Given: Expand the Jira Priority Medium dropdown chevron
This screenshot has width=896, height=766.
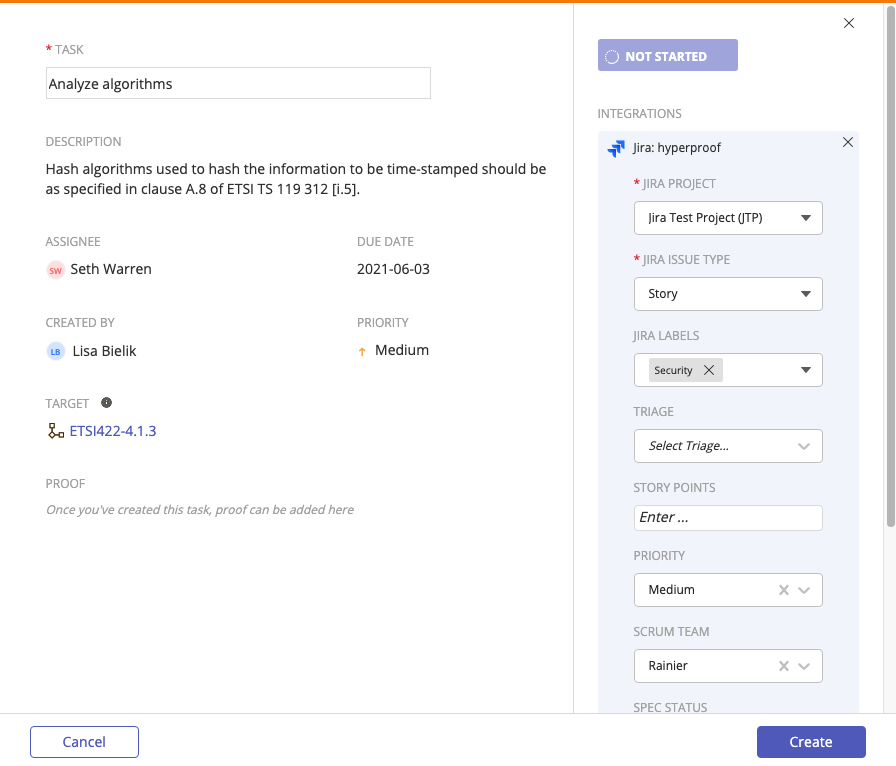Looking at the screenshot, I should pos(804,590).
